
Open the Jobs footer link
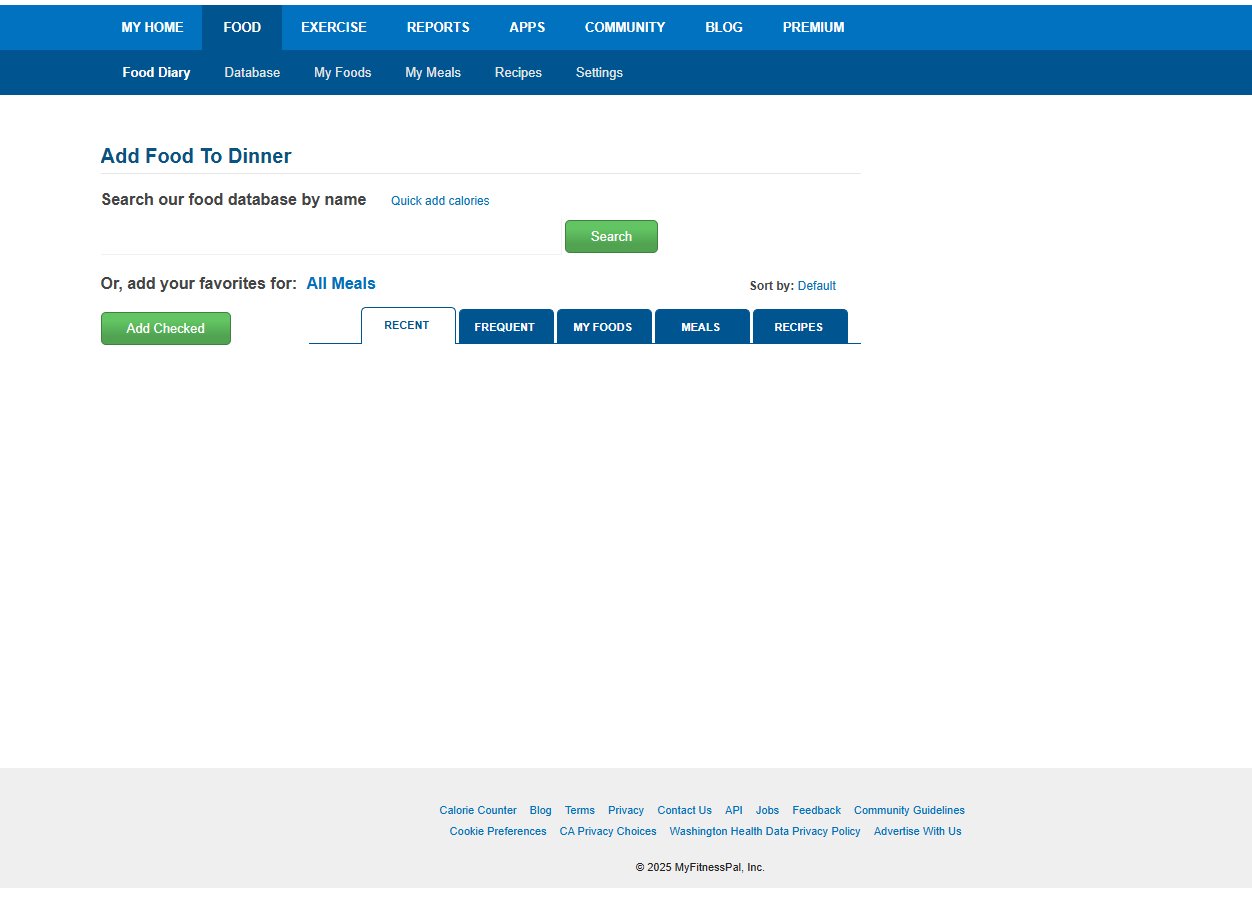coord(768,810)
